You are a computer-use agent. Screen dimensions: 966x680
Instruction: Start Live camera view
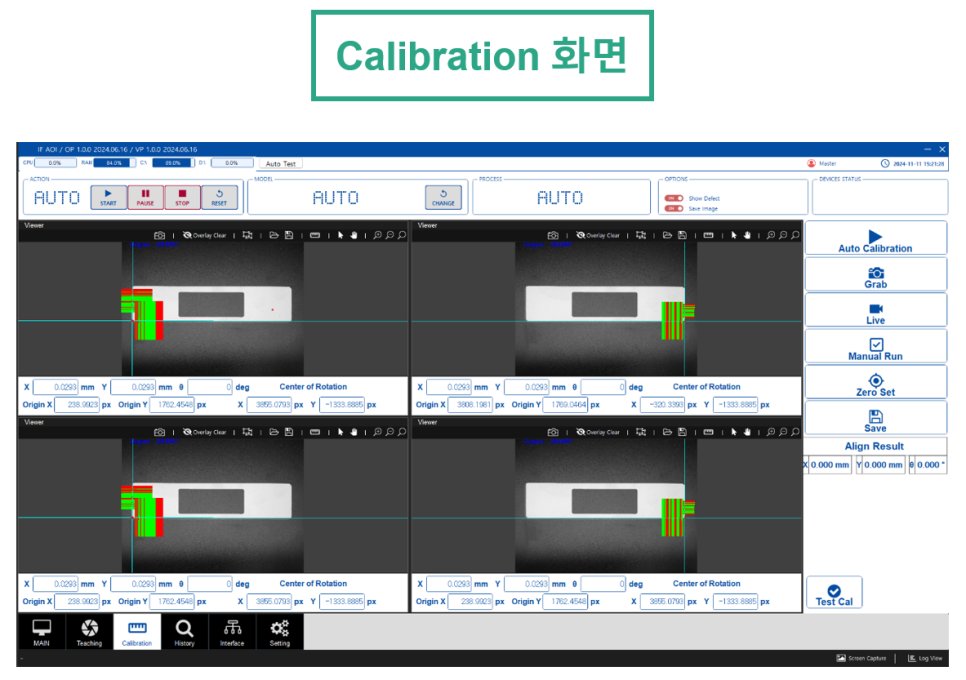[x=875, y=310]
